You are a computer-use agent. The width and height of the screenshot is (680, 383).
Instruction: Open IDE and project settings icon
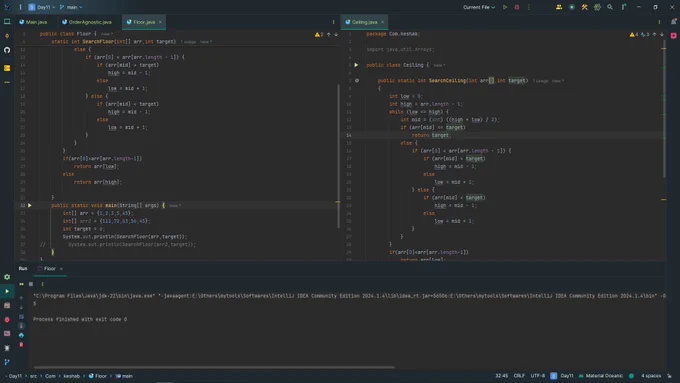click(x=624, y=7)
